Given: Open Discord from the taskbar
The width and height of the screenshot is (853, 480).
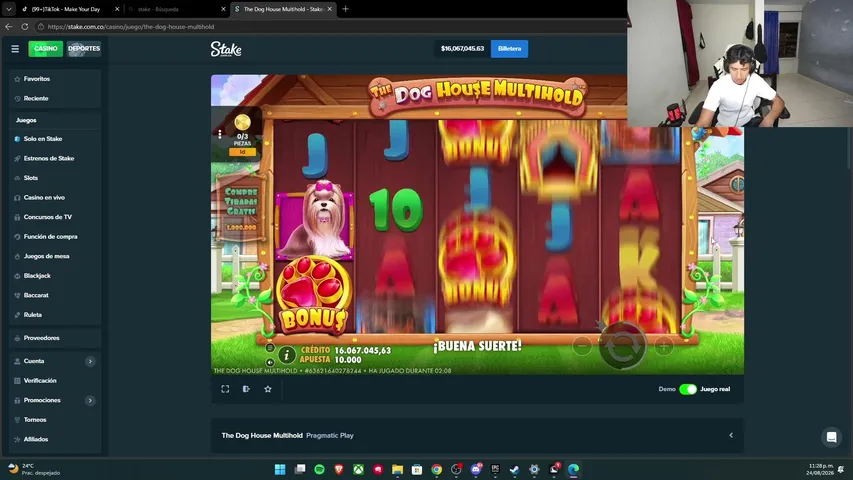Looking at the screenshot, I should 476,469.
